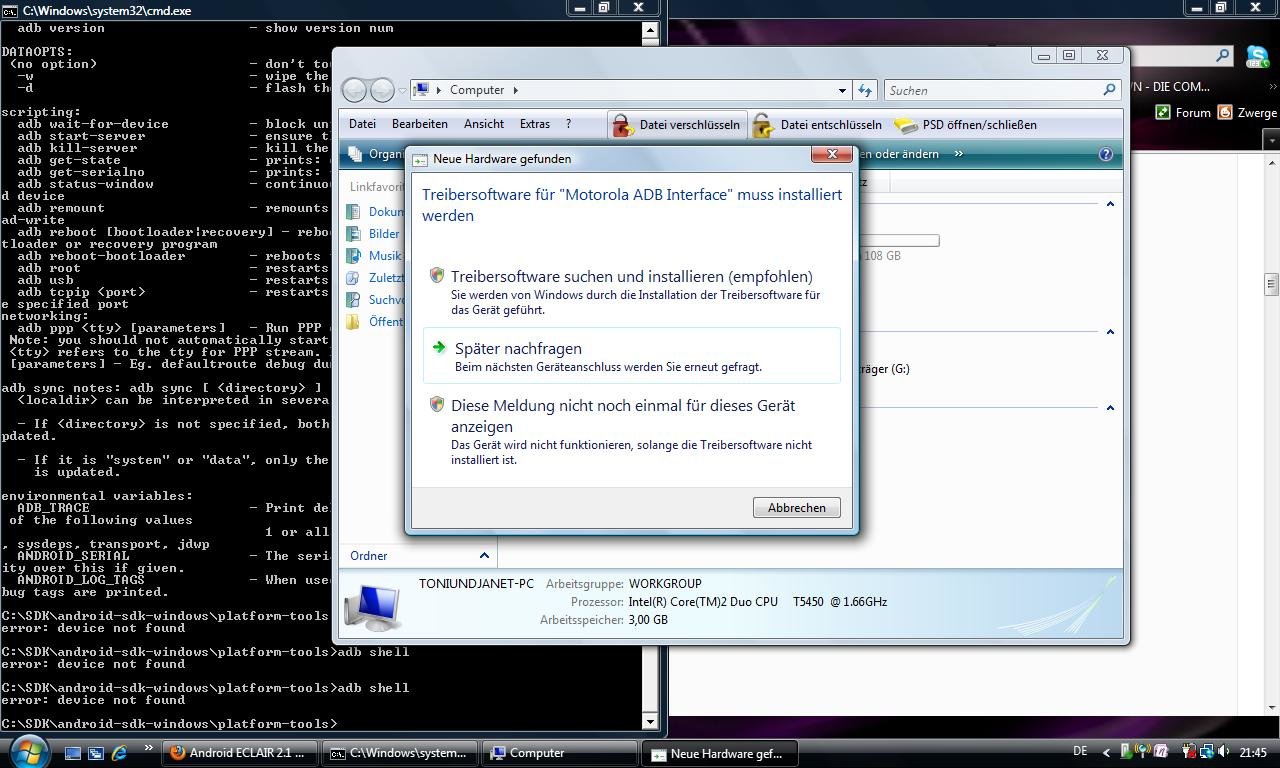Collapse the third group in Computer view
1280x768 pixels.
1109,408
